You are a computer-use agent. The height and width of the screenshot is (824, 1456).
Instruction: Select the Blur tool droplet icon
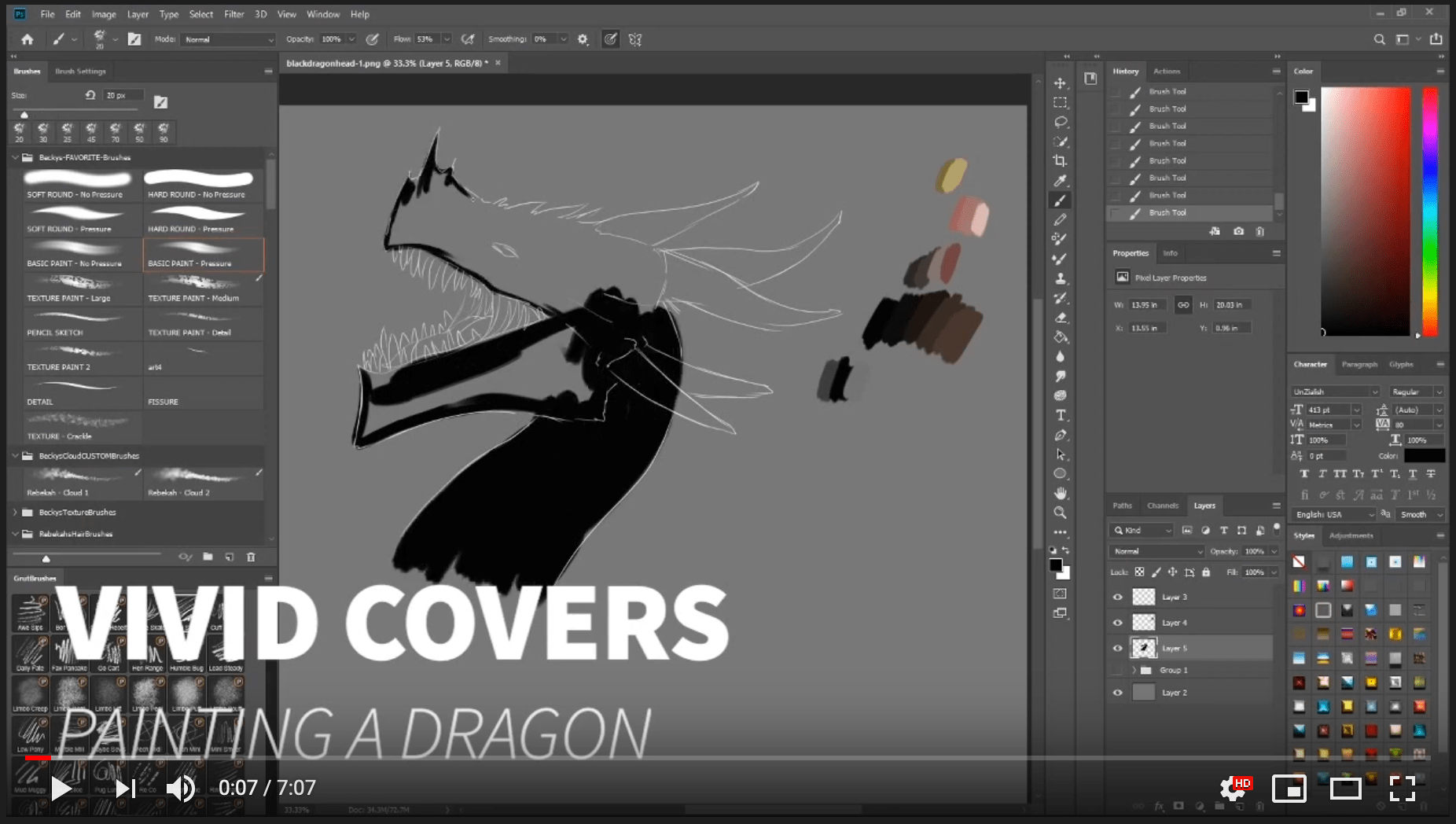click(x=1060, y=357)
